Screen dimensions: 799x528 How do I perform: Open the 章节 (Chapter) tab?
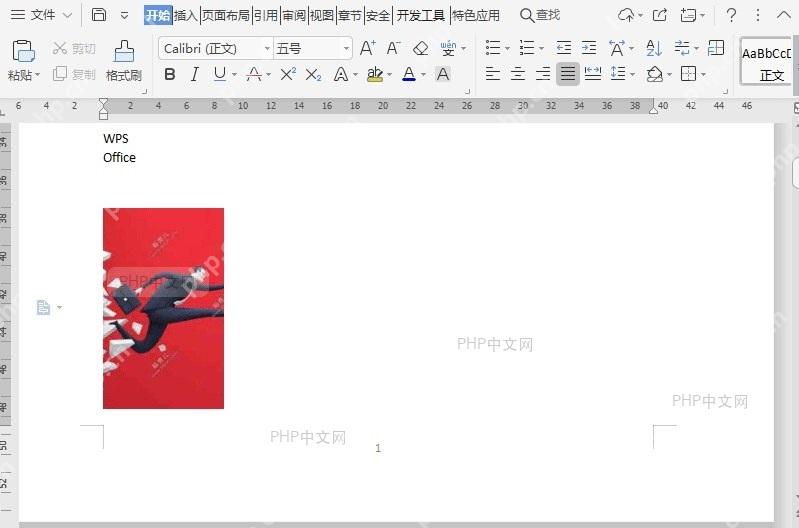pos(350,15)
